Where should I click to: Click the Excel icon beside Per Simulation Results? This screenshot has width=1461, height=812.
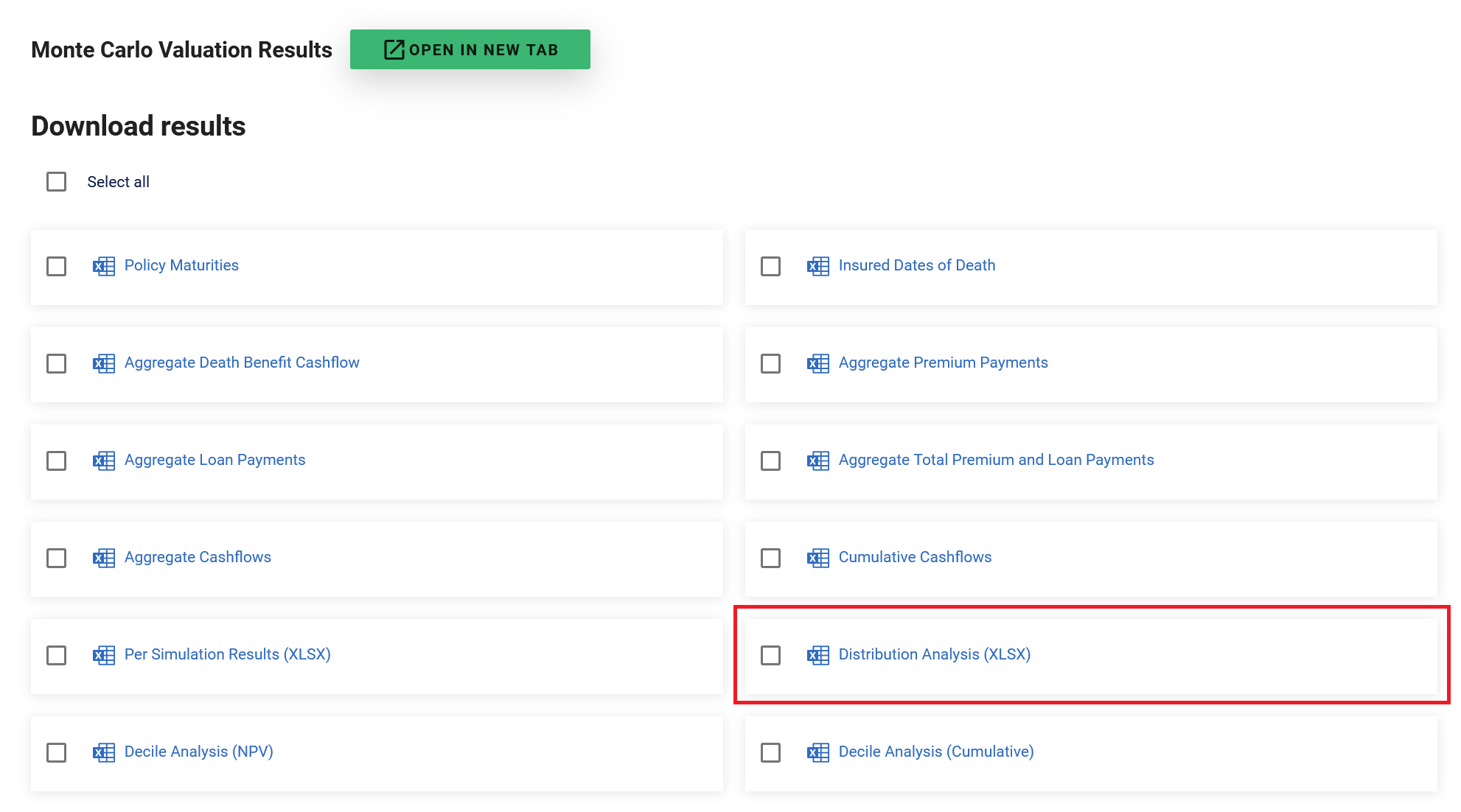point(103,655)
